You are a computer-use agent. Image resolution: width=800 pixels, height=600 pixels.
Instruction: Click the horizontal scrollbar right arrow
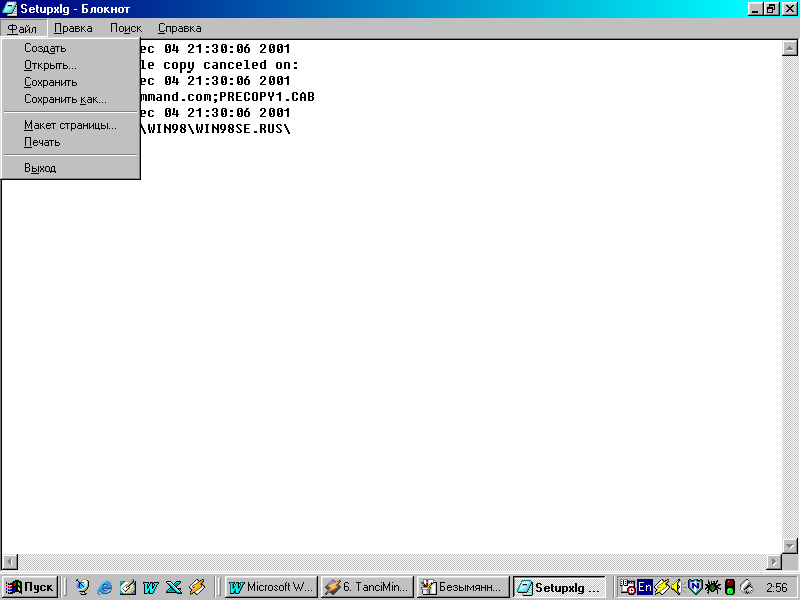point(774,562)
